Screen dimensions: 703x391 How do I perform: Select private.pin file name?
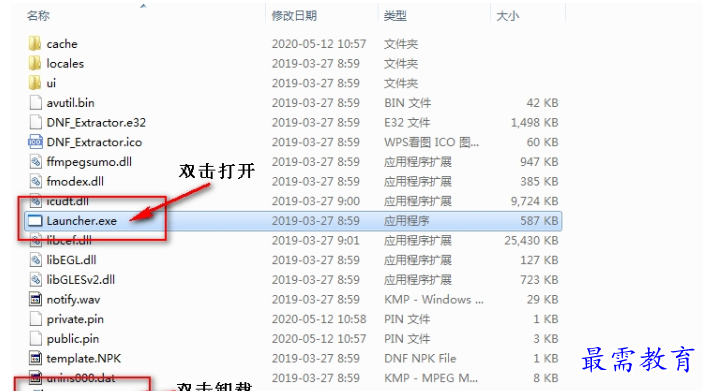point(75,320)
